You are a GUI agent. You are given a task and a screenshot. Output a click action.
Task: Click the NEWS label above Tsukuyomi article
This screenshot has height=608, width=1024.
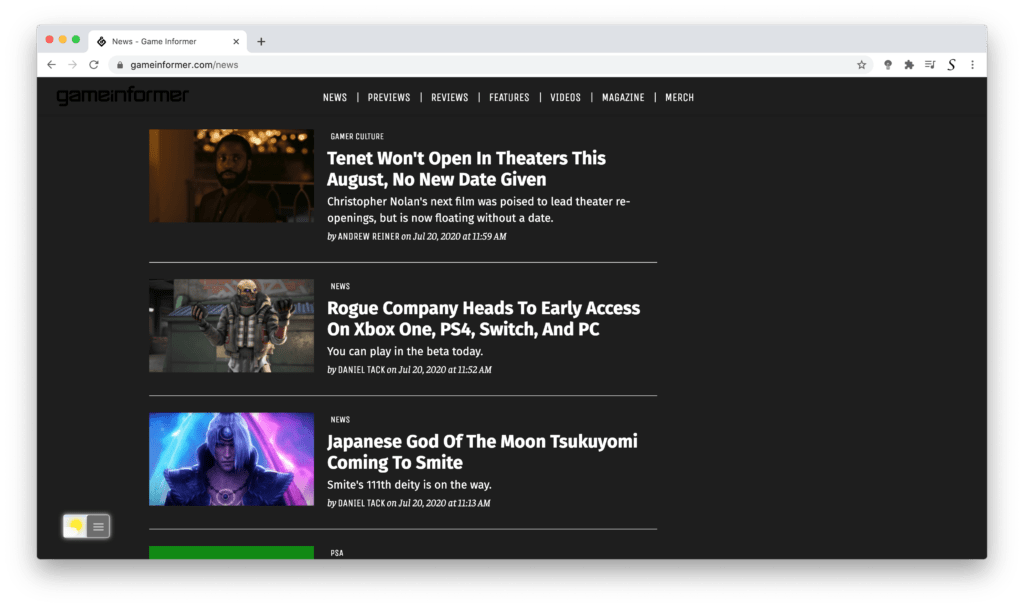[340, 419]
